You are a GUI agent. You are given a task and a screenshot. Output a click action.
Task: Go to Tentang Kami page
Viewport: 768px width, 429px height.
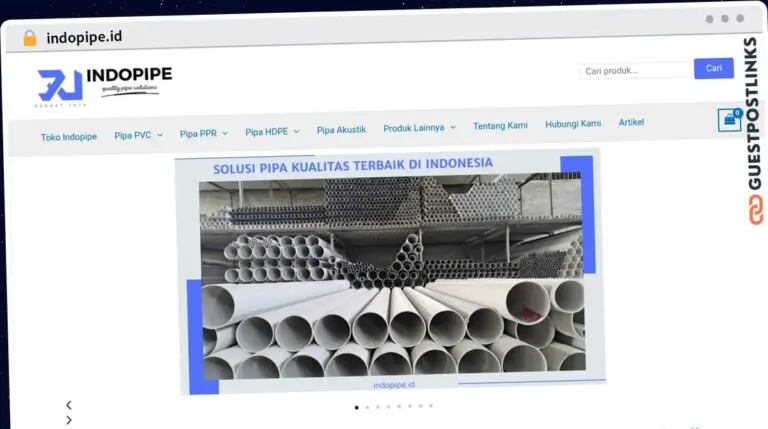coord(500,126)
